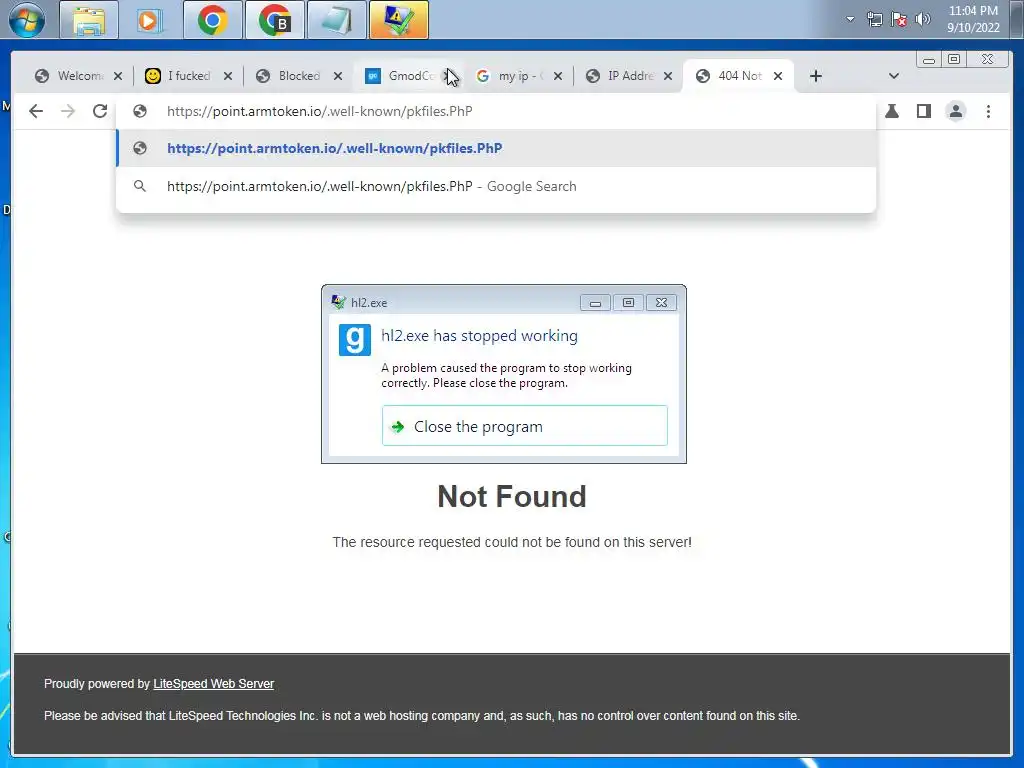Viewport: 1024px width, 768px height.
Task: Open the tab search dropdown chevron
Action: [893, 76]
